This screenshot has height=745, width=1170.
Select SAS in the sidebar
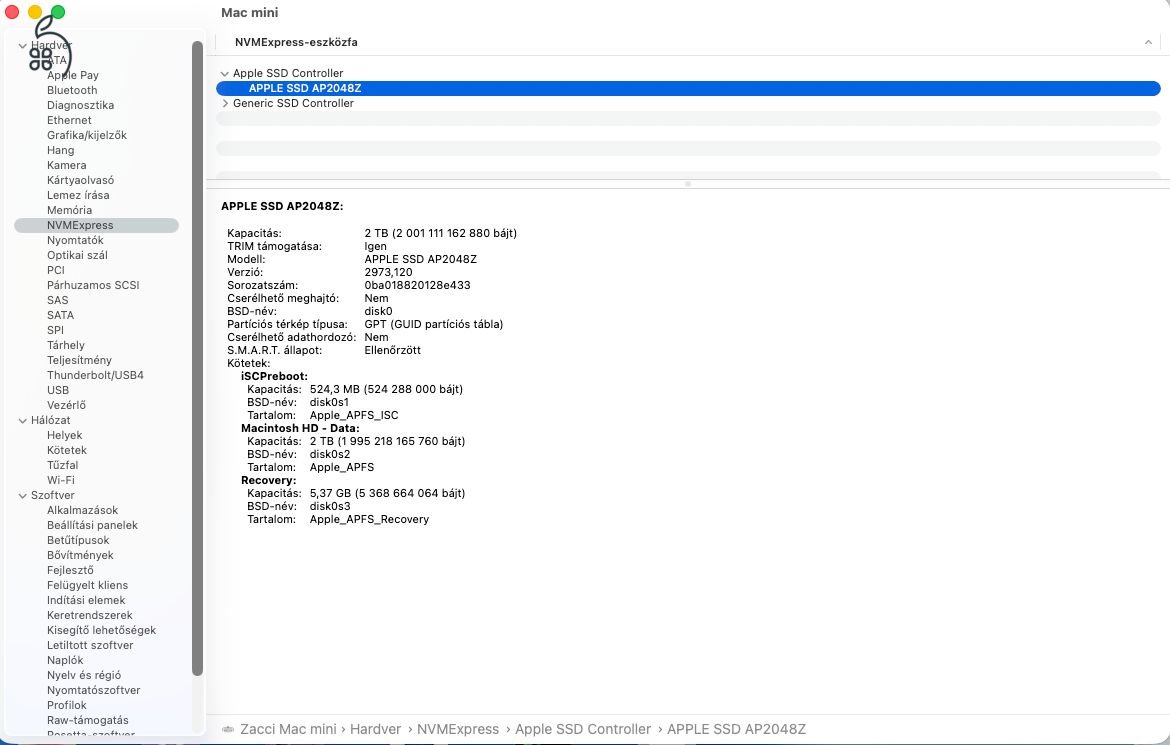(x=57, y=299)
